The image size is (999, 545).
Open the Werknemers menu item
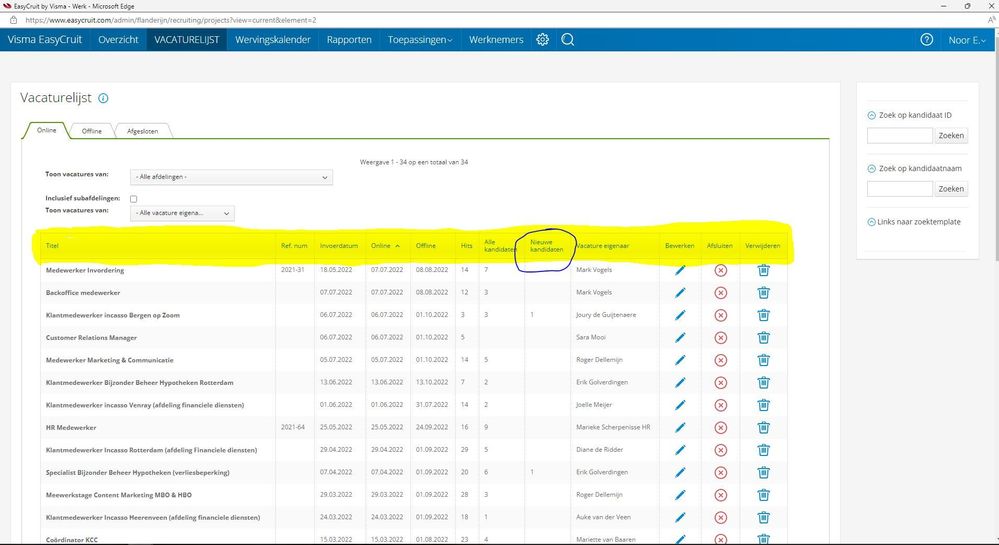496,40
